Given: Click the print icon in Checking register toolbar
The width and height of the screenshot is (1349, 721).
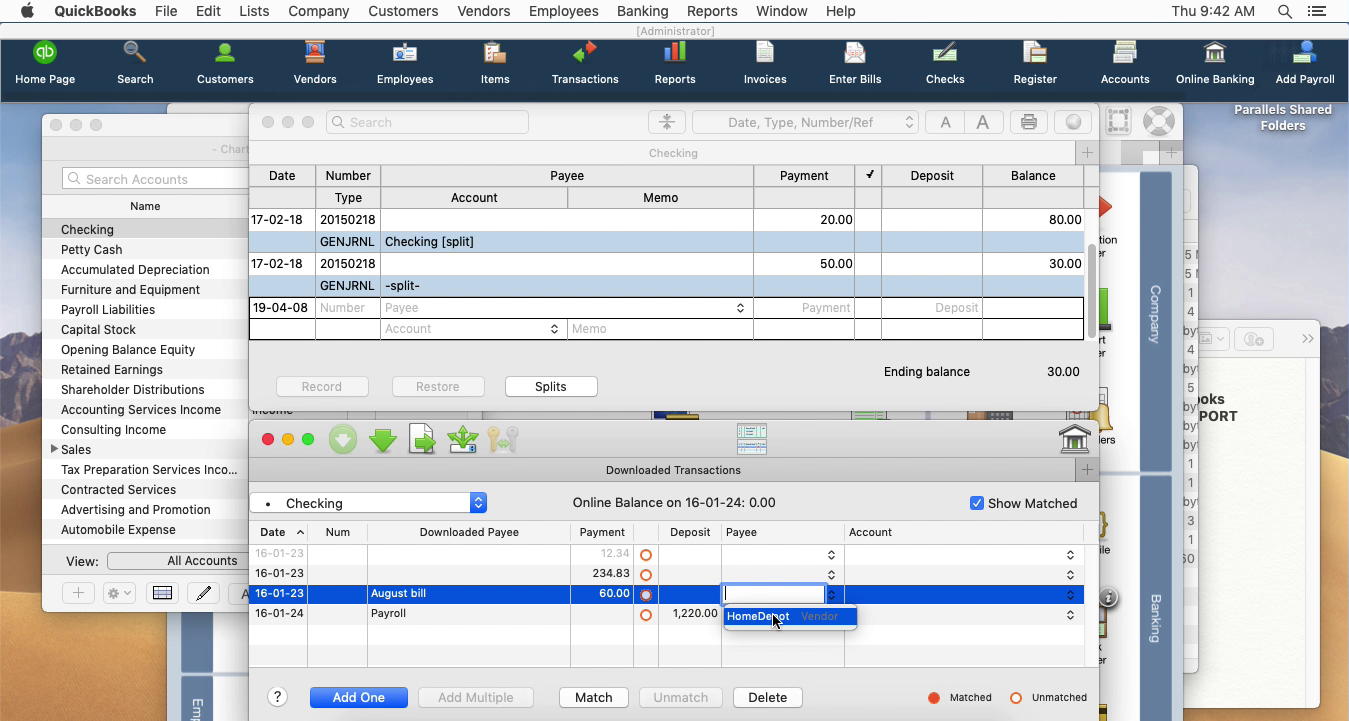Looking at the screenshot, I should coord(1028,122).
